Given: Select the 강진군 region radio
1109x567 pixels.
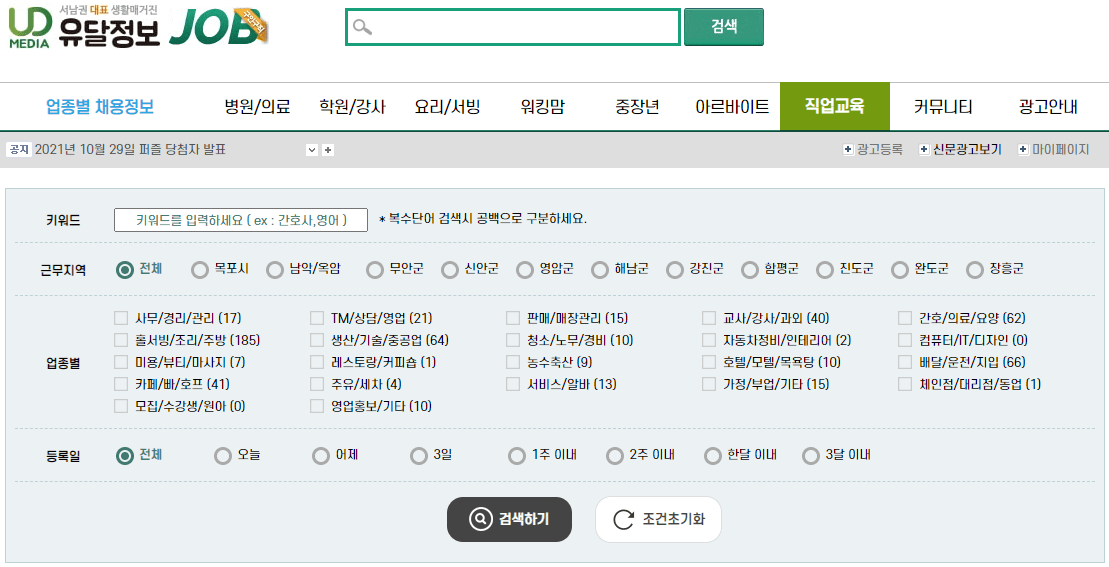Looking at the screenshot, I should (x=675, y=269).
